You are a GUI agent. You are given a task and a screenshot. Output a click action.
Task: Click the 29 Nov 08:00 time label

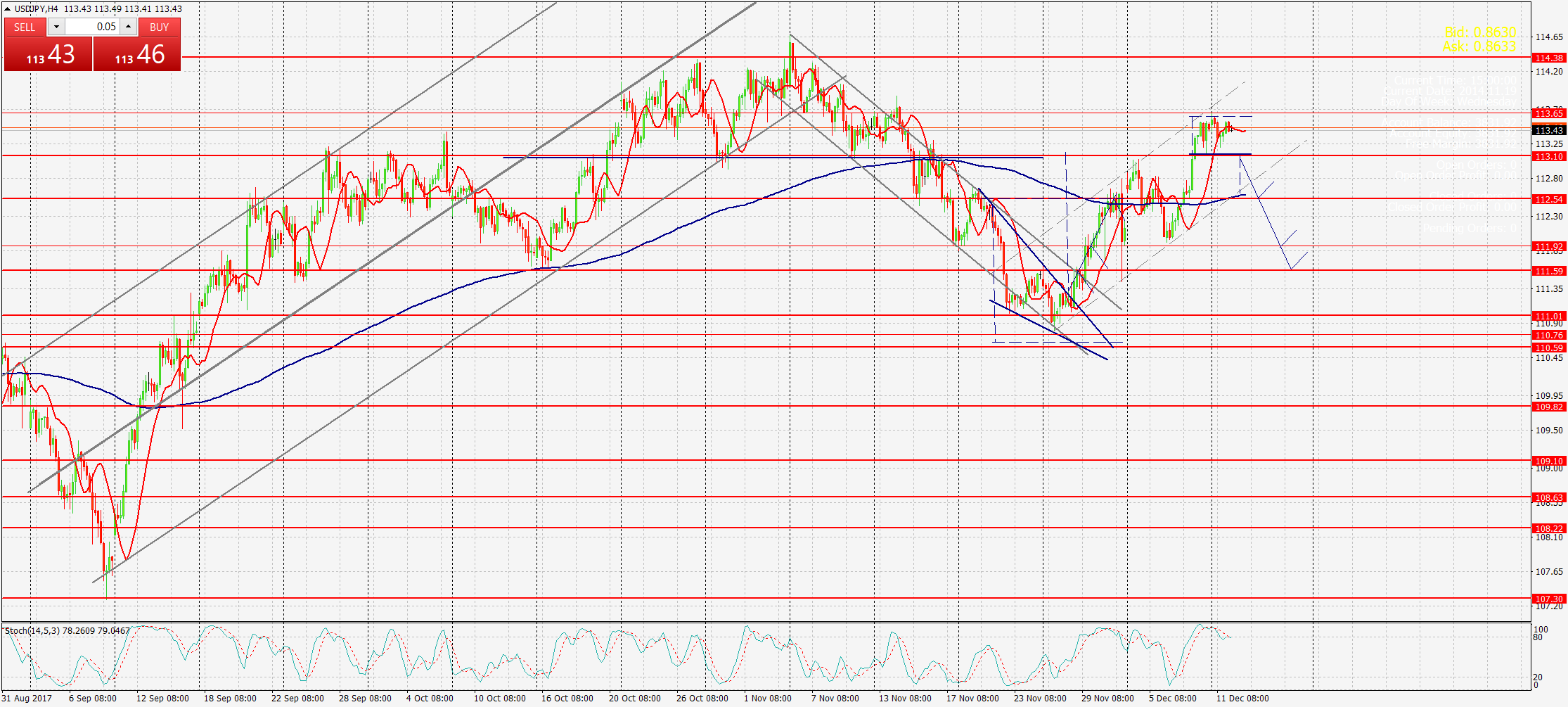pyautogui.click(x=1107, y=699)
